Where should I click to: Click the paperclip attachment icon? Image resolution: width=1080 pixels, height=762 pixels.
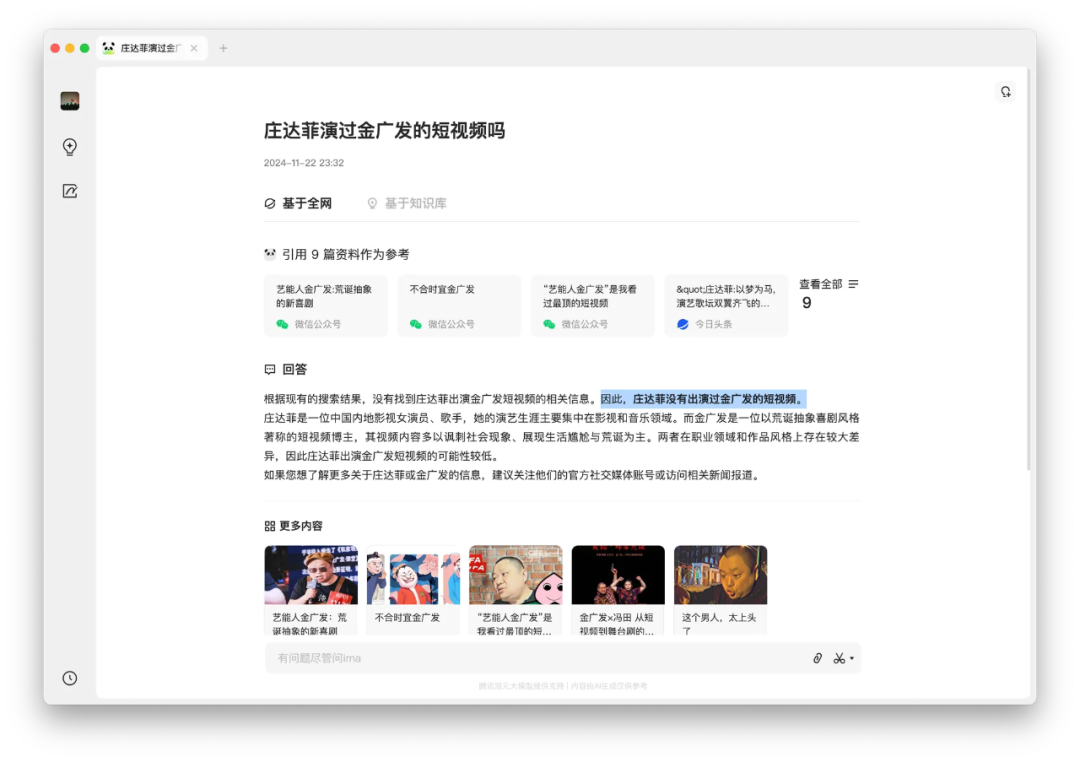pos(817,658)
